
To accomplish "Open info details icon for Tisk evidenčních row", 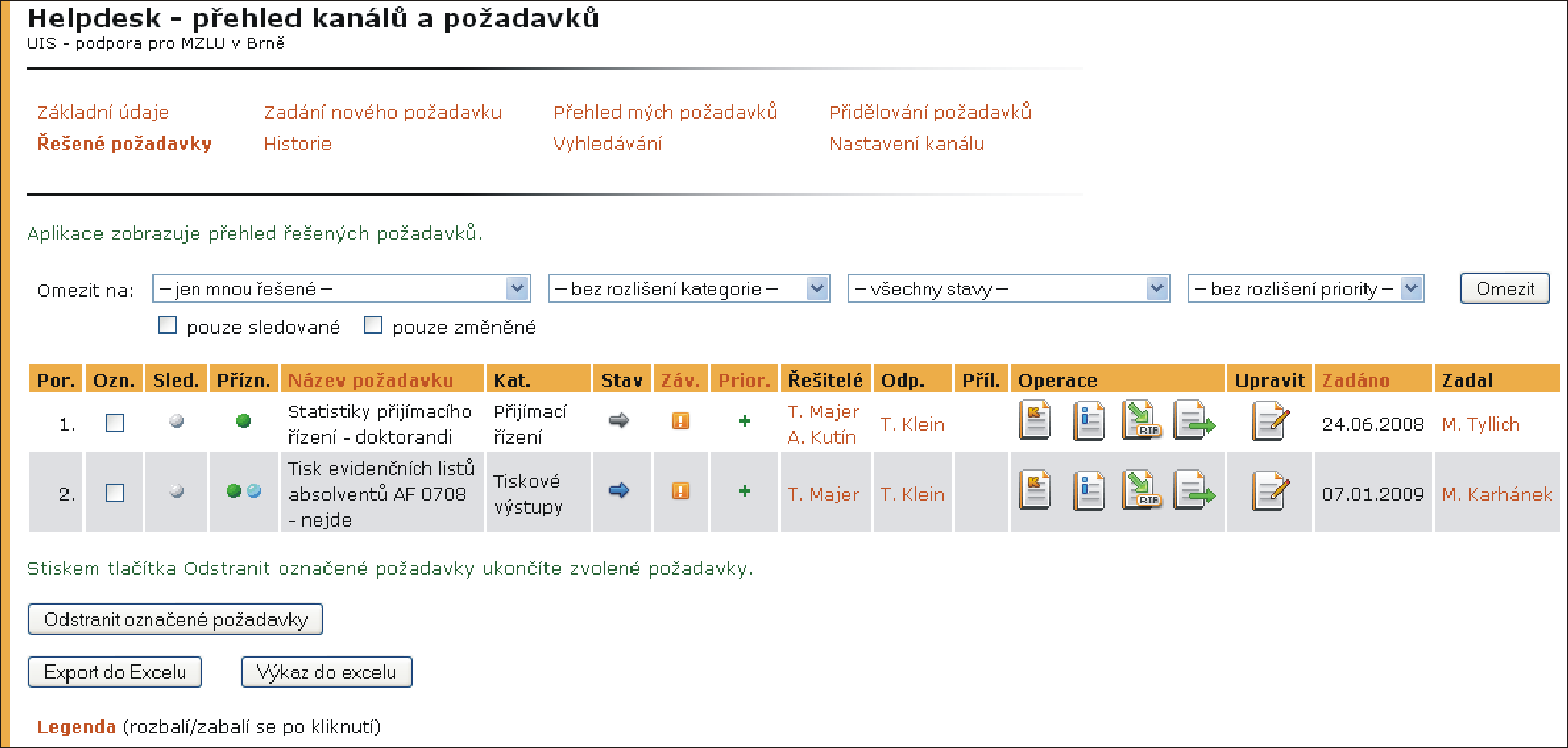I will pos(1088,490).
